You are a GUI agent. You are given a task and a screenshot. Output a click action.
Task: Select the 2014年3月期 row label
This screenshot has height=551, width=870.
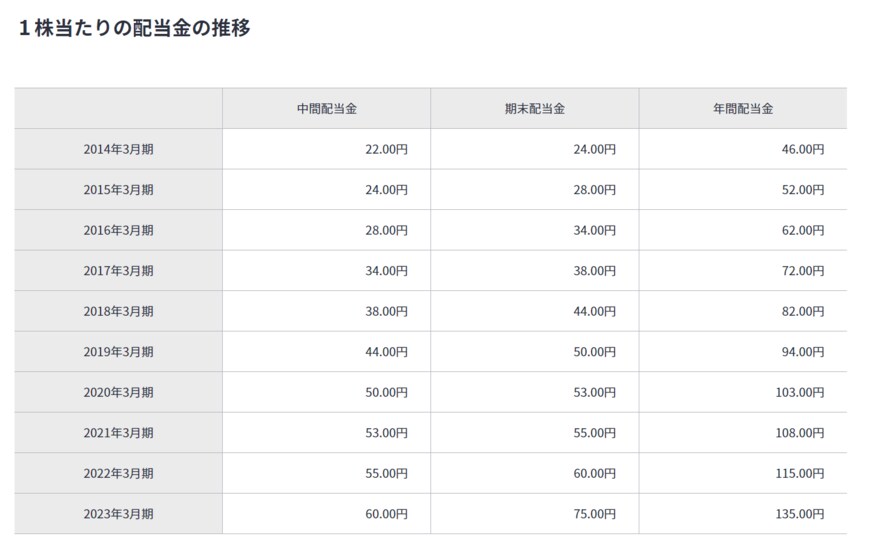tap(118, 149)
